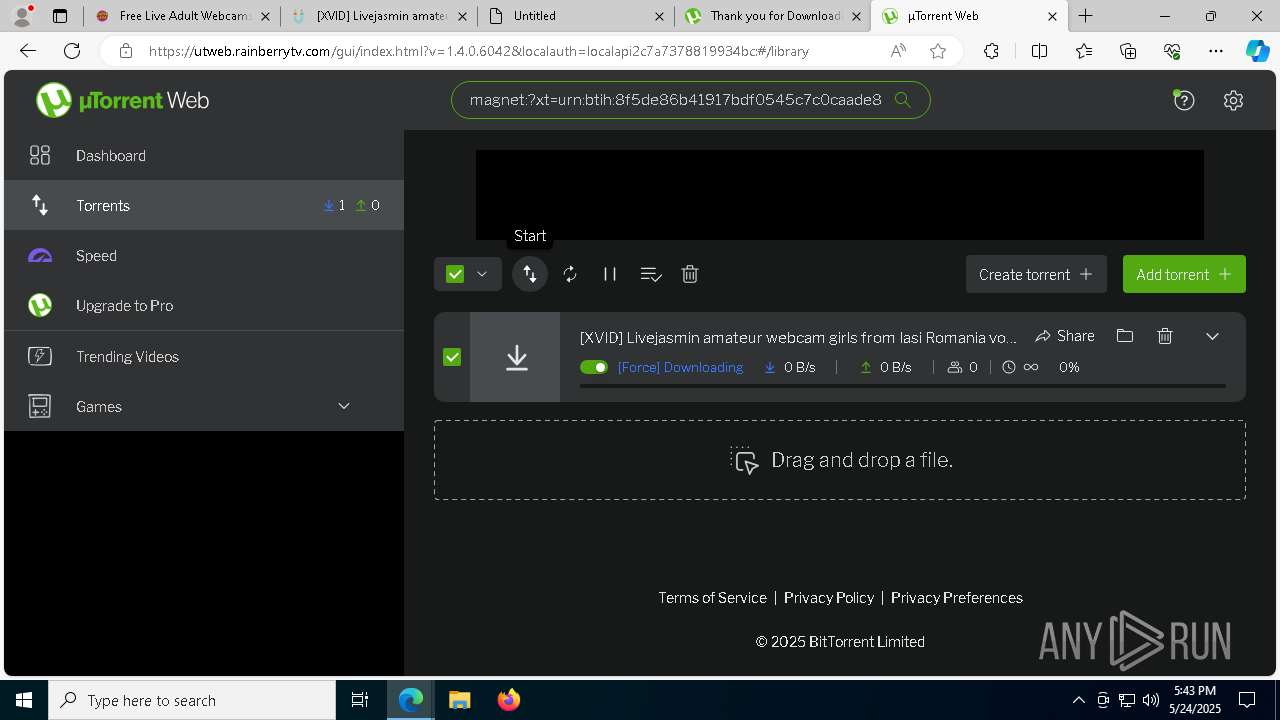Start selected torrents with arrows icon
Image resolution: width=1280 pixels, height=720 pixels.
coord(530,274)
